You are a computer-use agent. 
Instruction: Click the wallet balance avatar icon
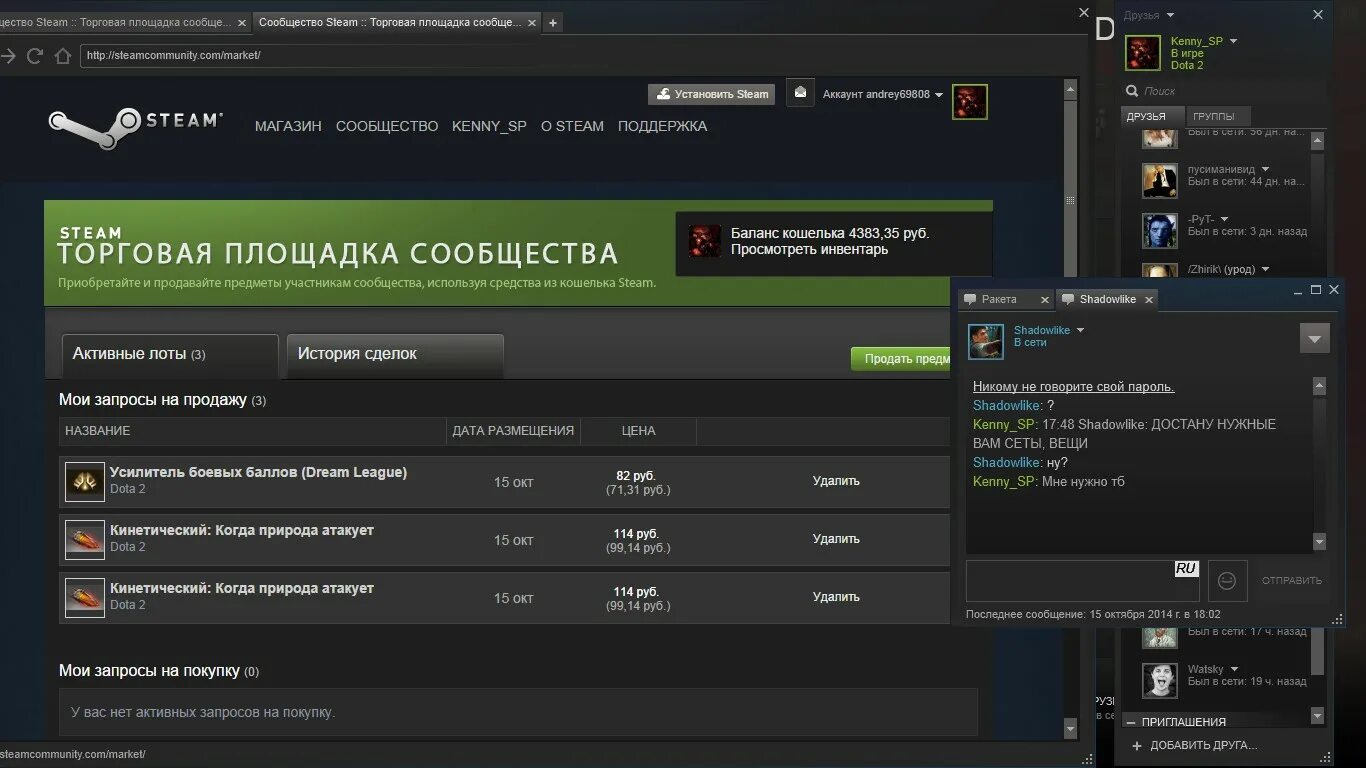click(704, 241)
